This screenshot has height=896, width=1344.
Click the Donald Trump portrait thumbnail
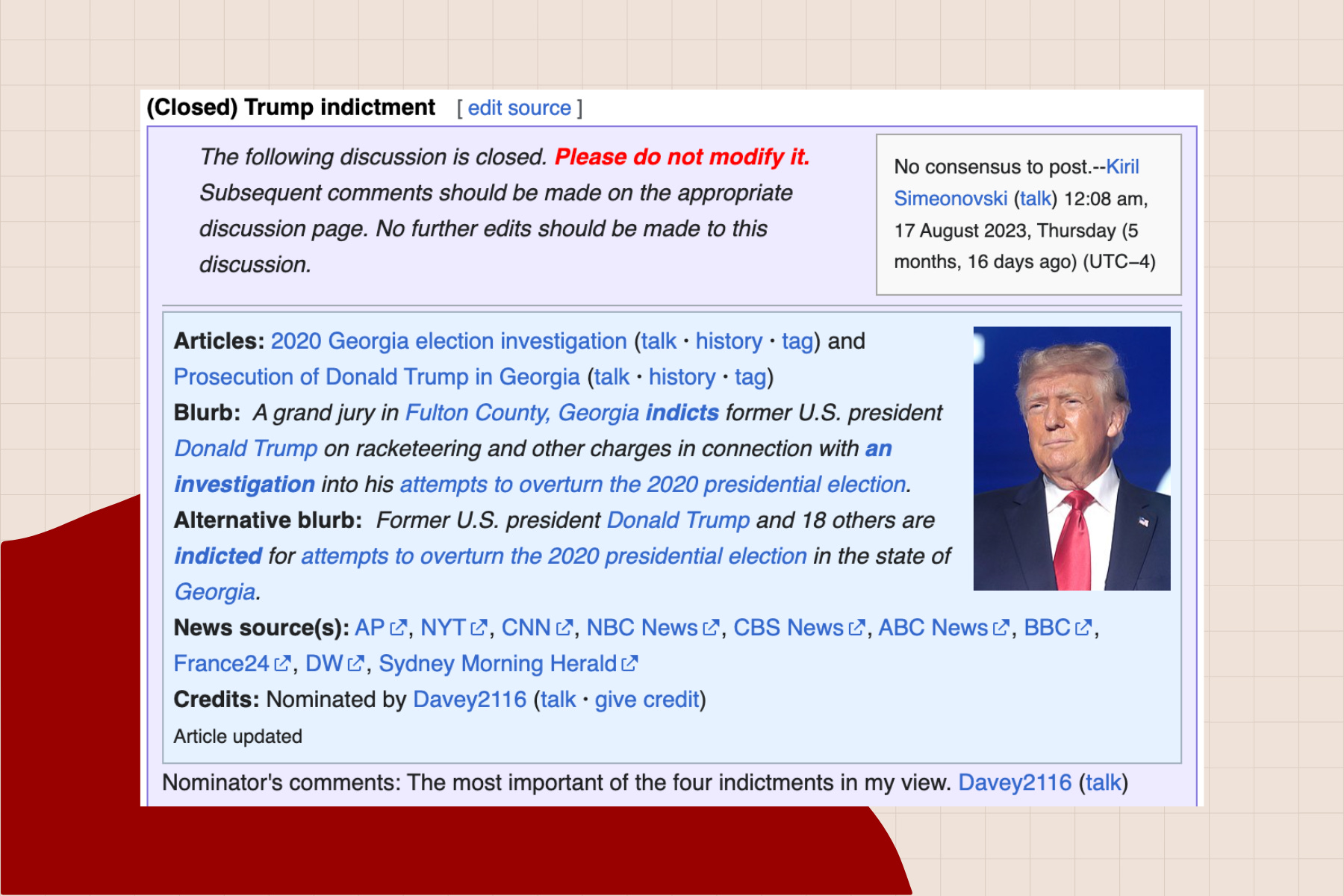pos(1072,458)
